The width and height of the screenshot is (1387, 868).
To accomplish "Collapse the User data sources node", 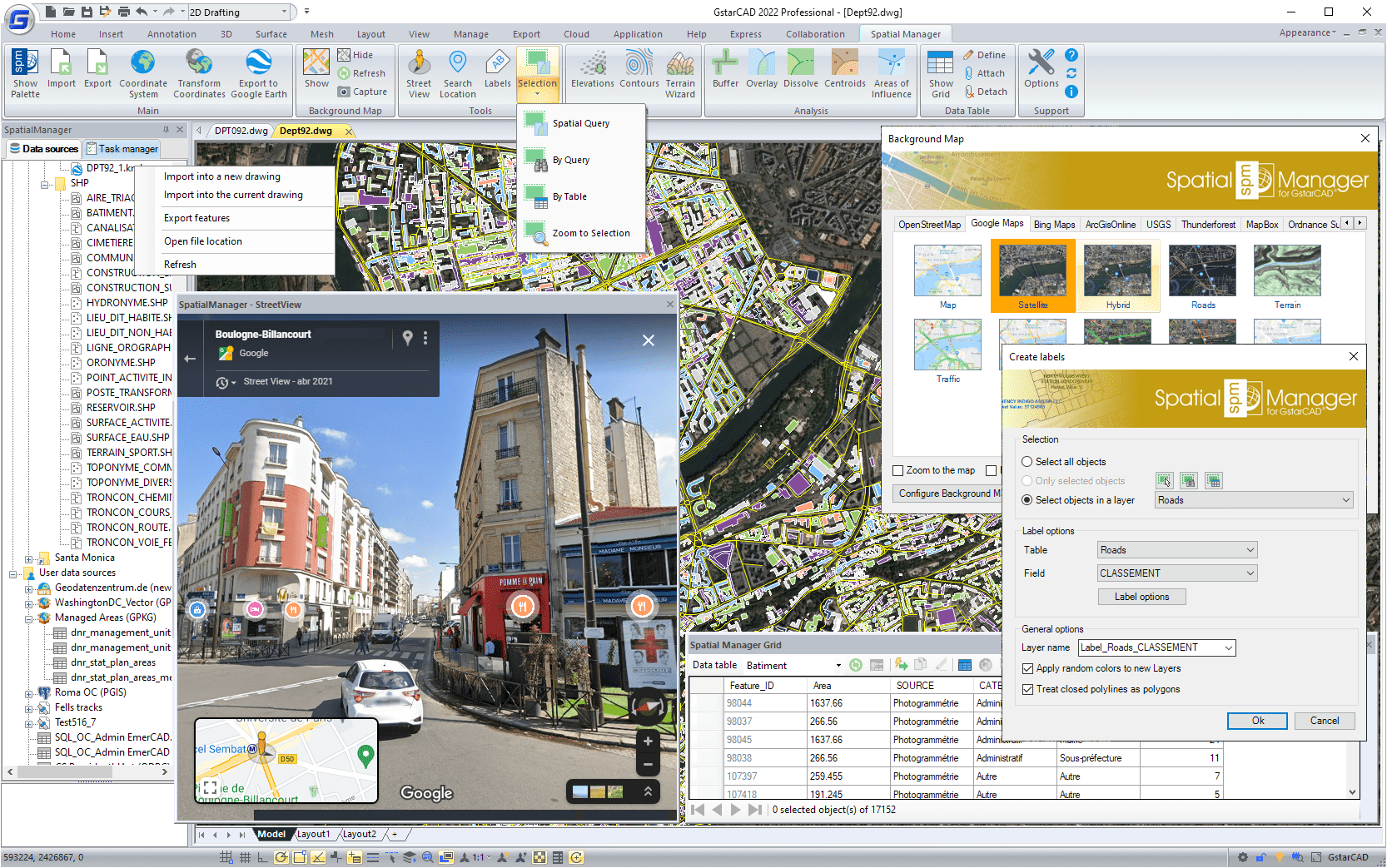I will [12, 574].
